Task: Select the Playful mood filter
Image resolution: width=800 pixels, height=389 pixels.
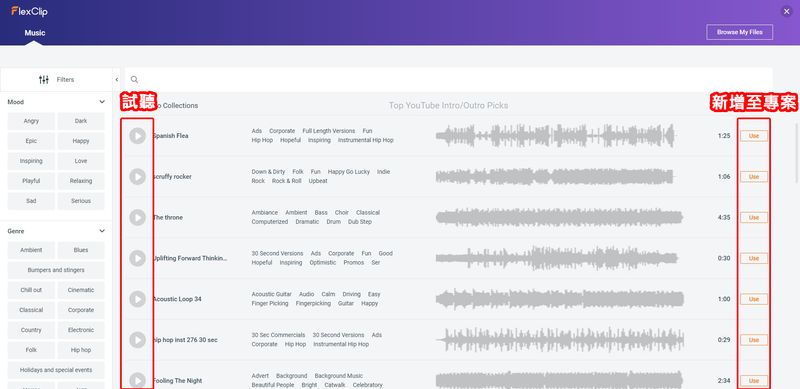Action: point(31,181)
